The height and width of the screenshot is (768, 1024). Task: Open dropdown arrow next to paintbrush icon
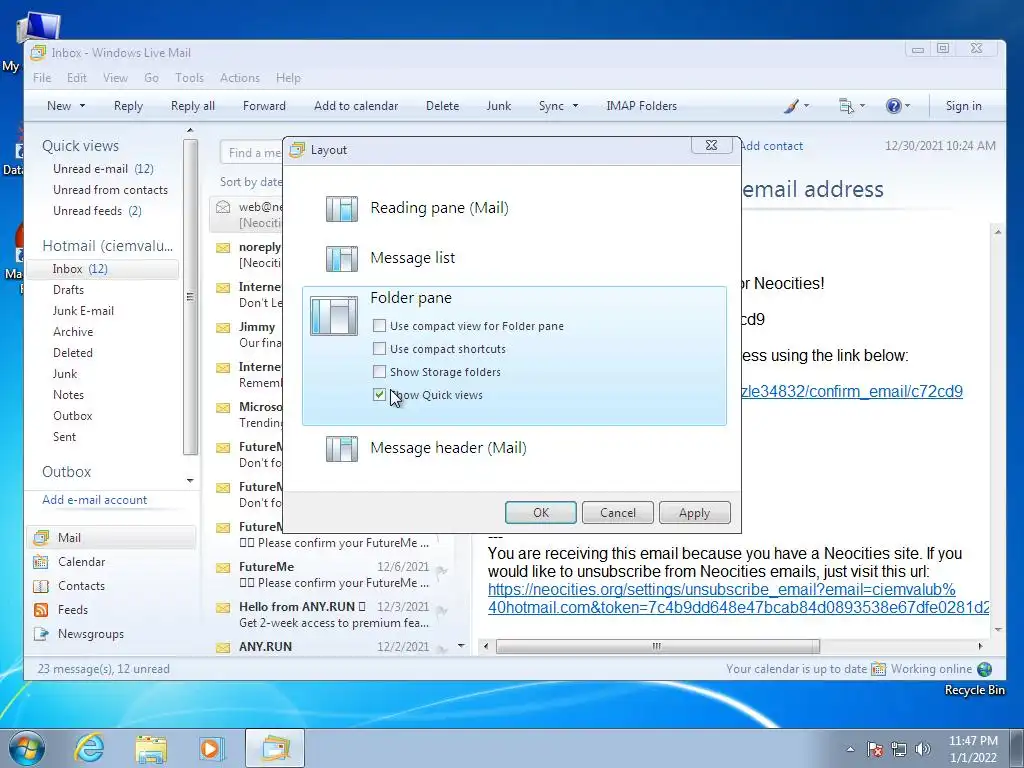coord(807,106)
